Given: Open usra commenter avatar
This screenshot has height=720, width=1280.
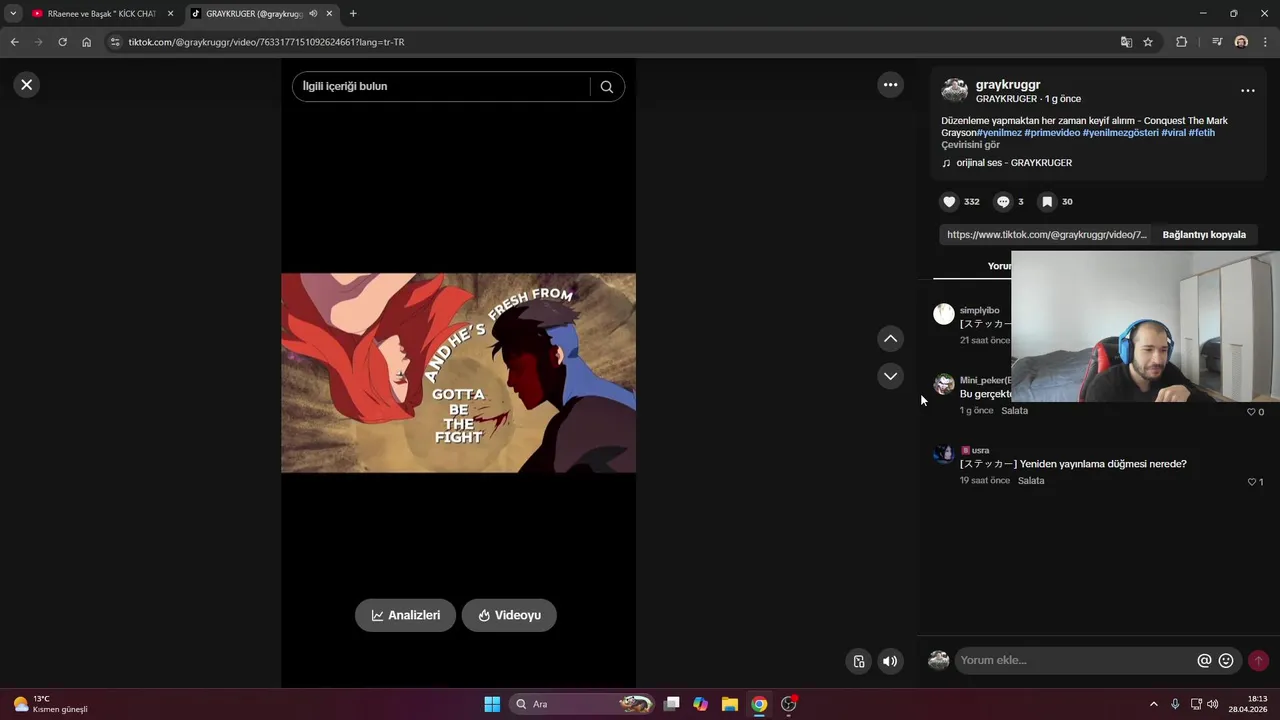Looking at the screenshot, I should pyautogui.click(x=944, y=454).
